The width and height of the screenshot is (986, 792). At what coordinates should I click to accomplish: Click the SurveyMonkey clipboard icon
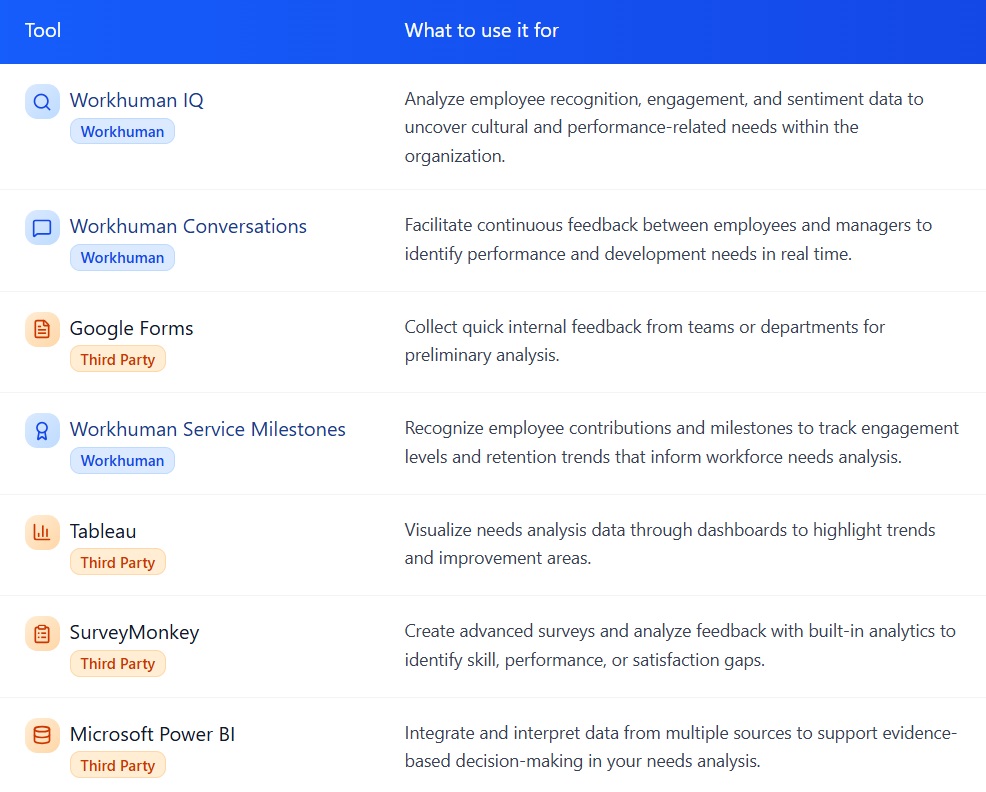(x=42, y=634)
